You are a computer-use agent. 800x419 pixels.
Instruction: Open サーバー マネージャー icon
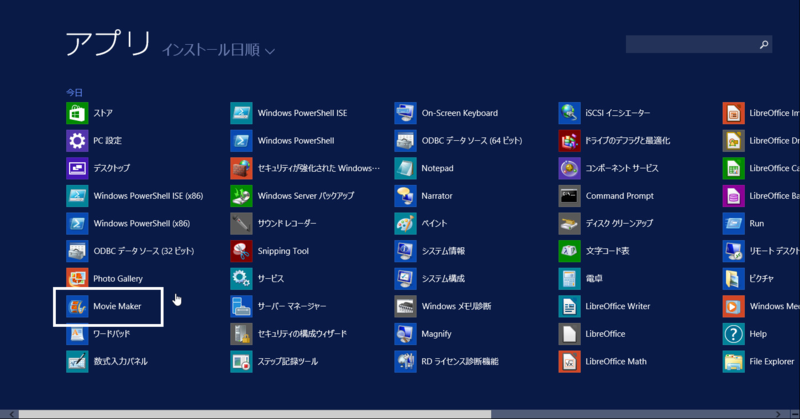coord(241,306)
